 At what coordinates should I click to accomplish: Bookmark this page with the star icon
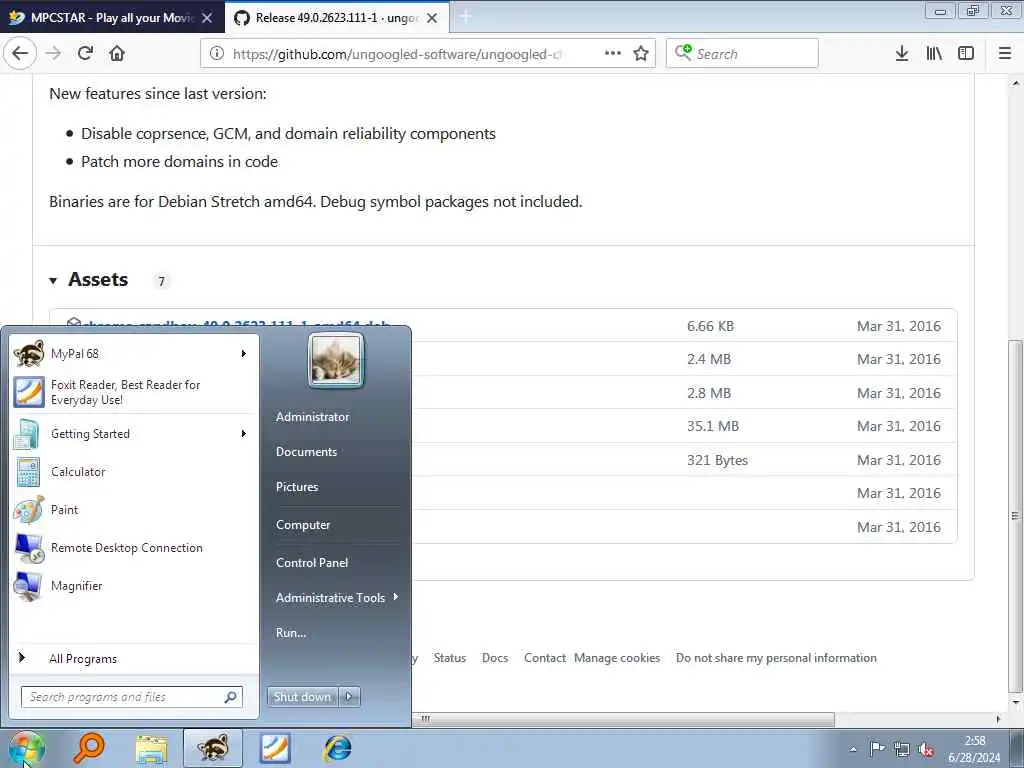(641, 54)
